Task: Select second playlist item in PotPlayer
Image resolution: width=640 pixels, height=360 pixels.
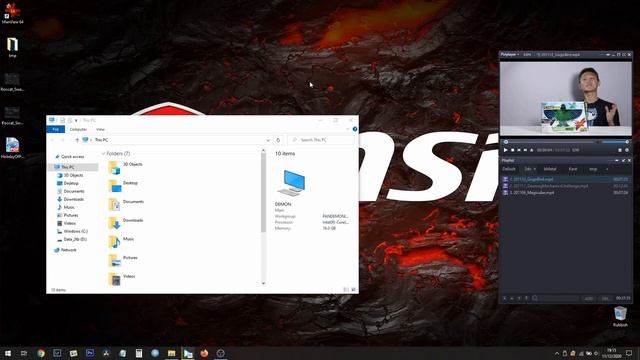Action: point(566,186)
